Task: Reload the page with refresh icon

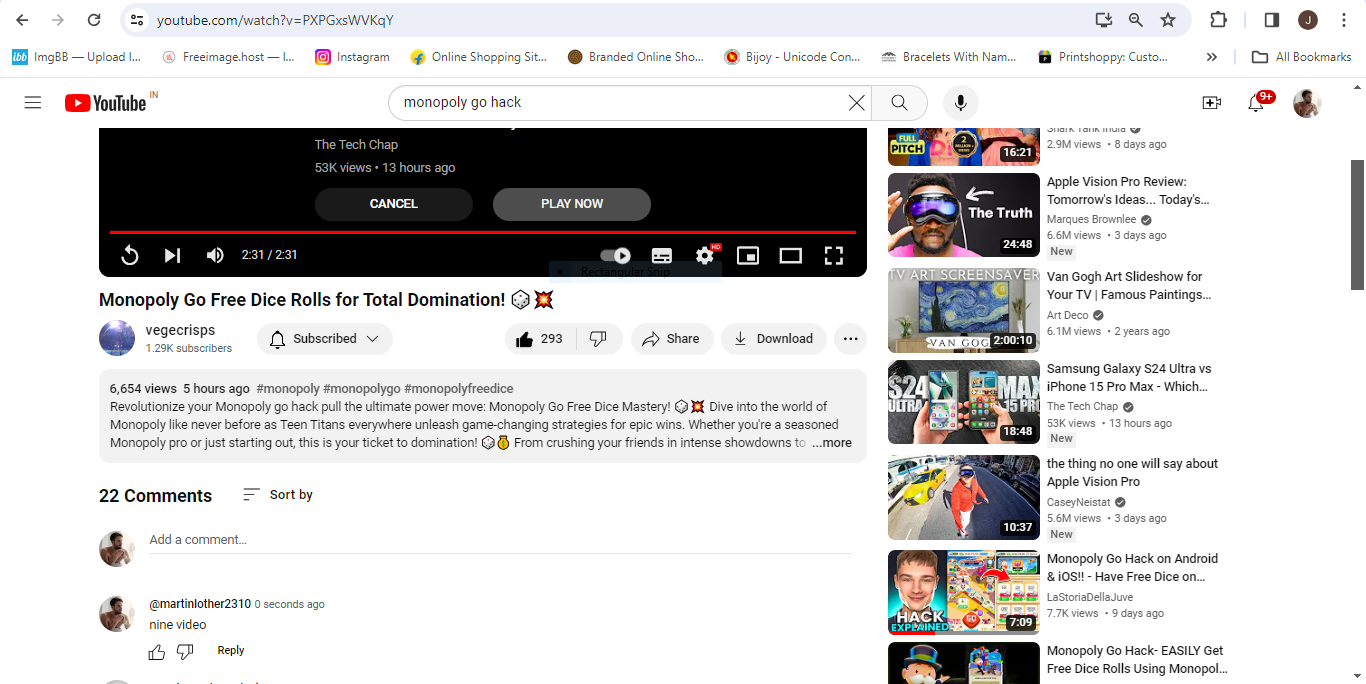Action: (94, 20)
